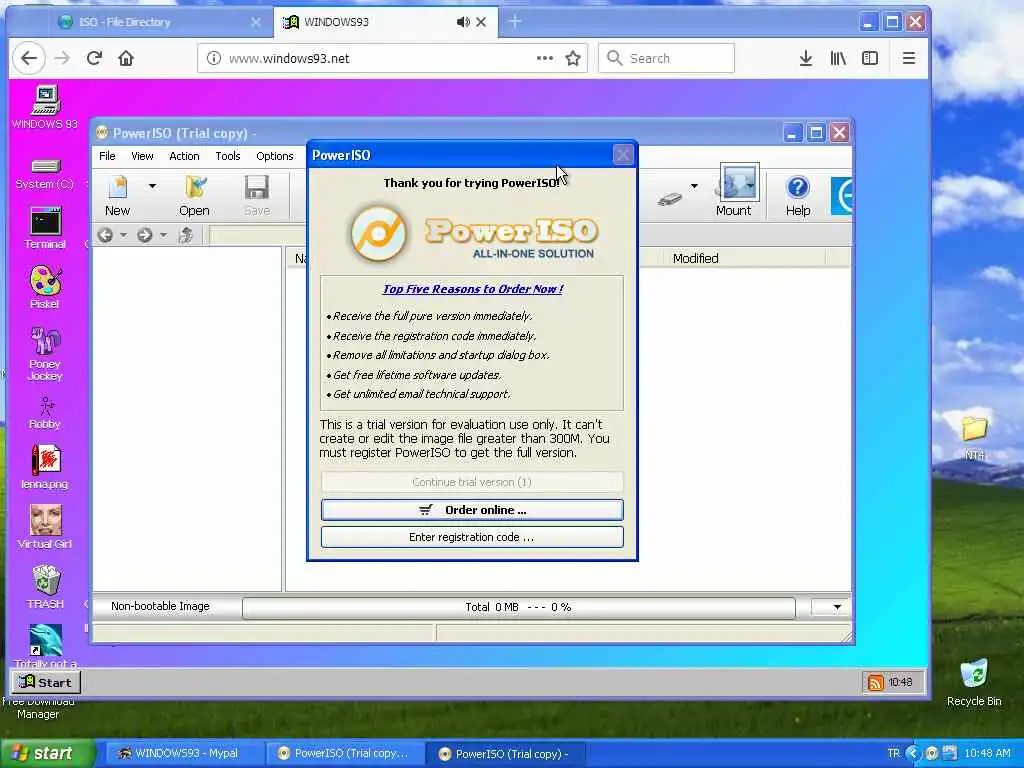Open the Action menu in PowerISO
Viewport: 1024px width, 768px height.
[184, 156]
